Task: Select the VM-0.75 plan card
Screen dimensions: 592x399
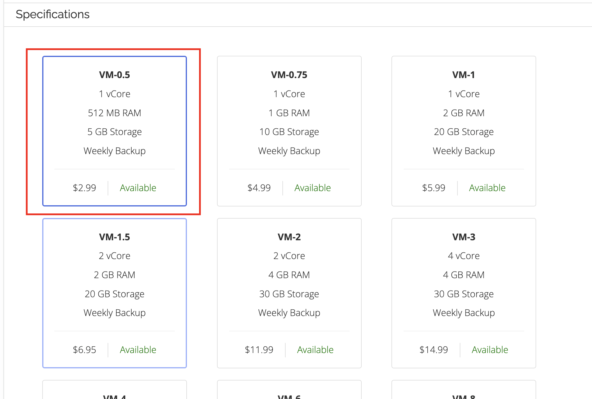Action: (x=289, y=131)
